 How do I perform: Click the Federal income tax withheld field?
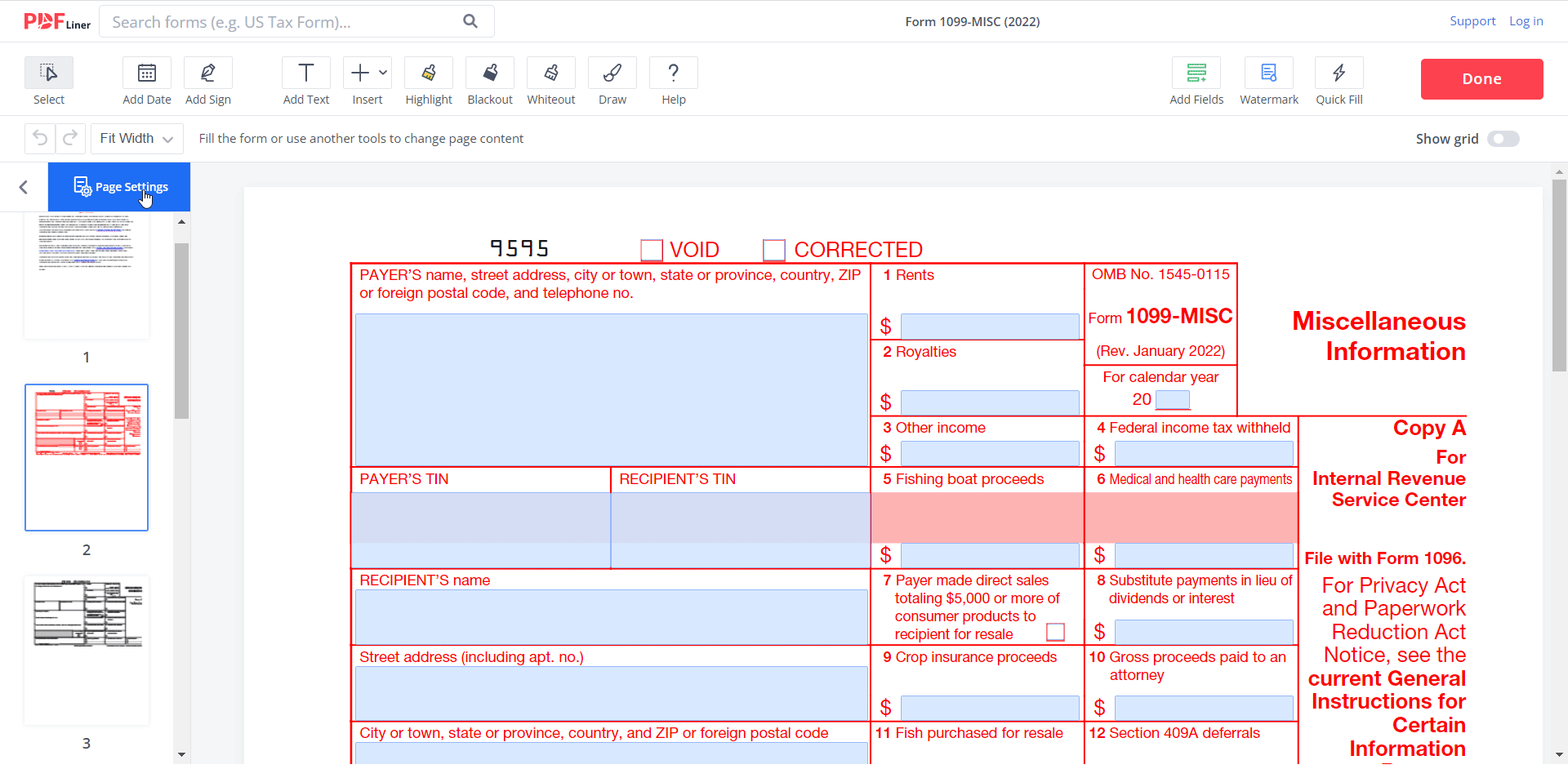point(1204,453)
